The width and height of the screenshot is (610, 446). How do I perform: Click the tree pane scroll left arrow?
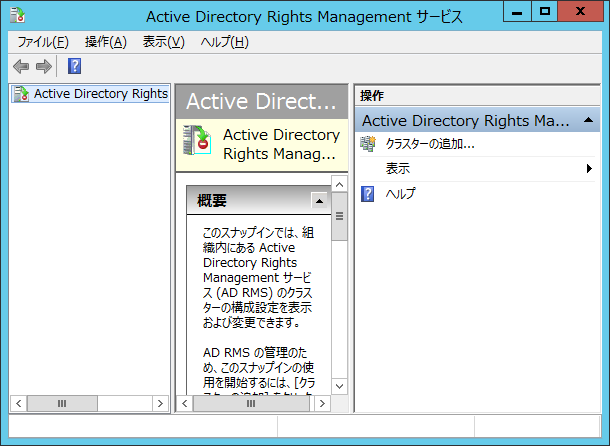19,404
